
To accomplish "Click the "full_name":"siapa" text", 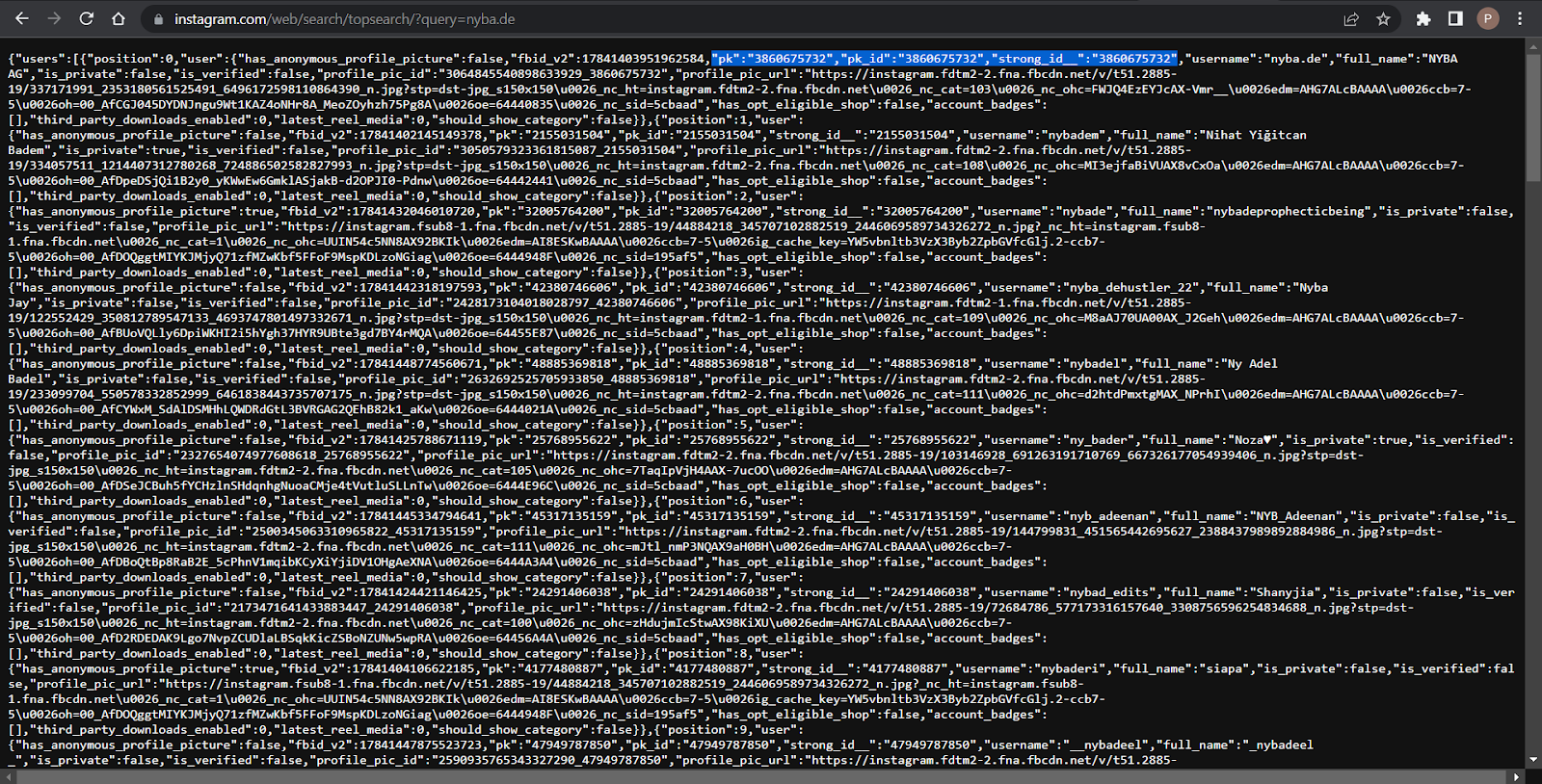I will click(1183, 668).
